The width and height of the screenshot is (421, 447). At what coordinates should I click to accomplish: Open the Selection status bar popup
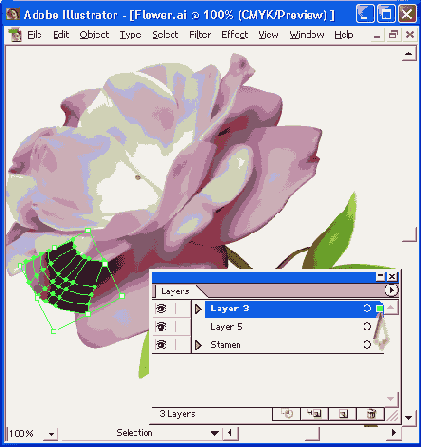click(215, 433)
